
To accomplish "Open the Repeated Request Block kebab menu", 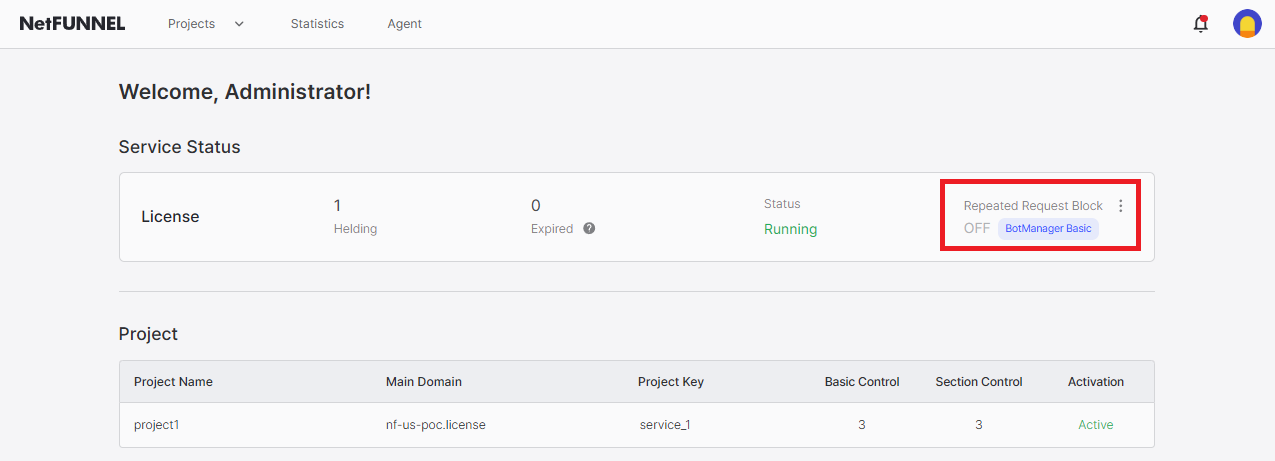I will point(1120,206).
